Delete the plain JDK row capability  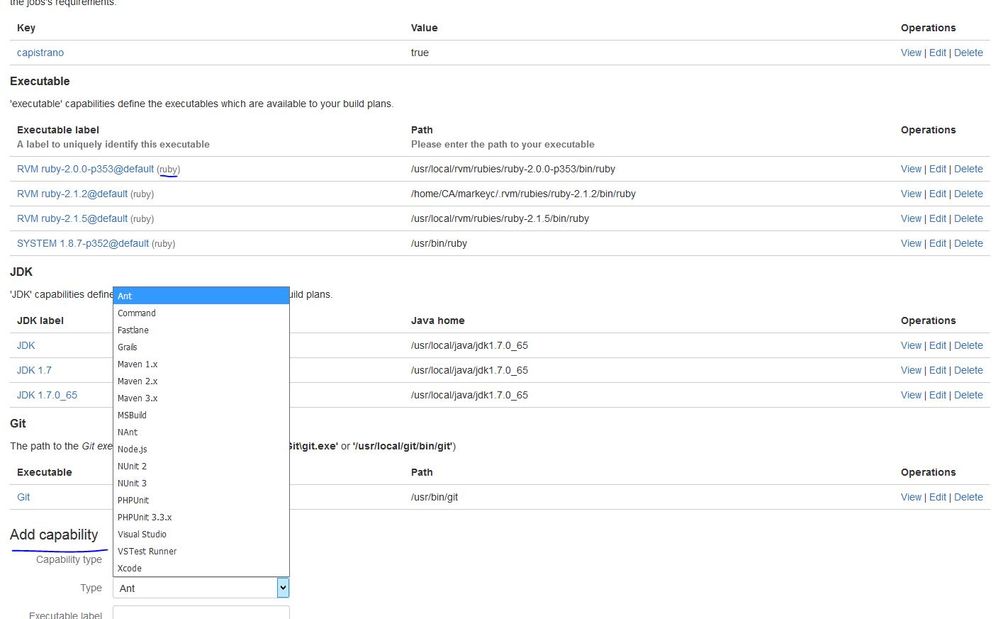click(x=968, y=345)
